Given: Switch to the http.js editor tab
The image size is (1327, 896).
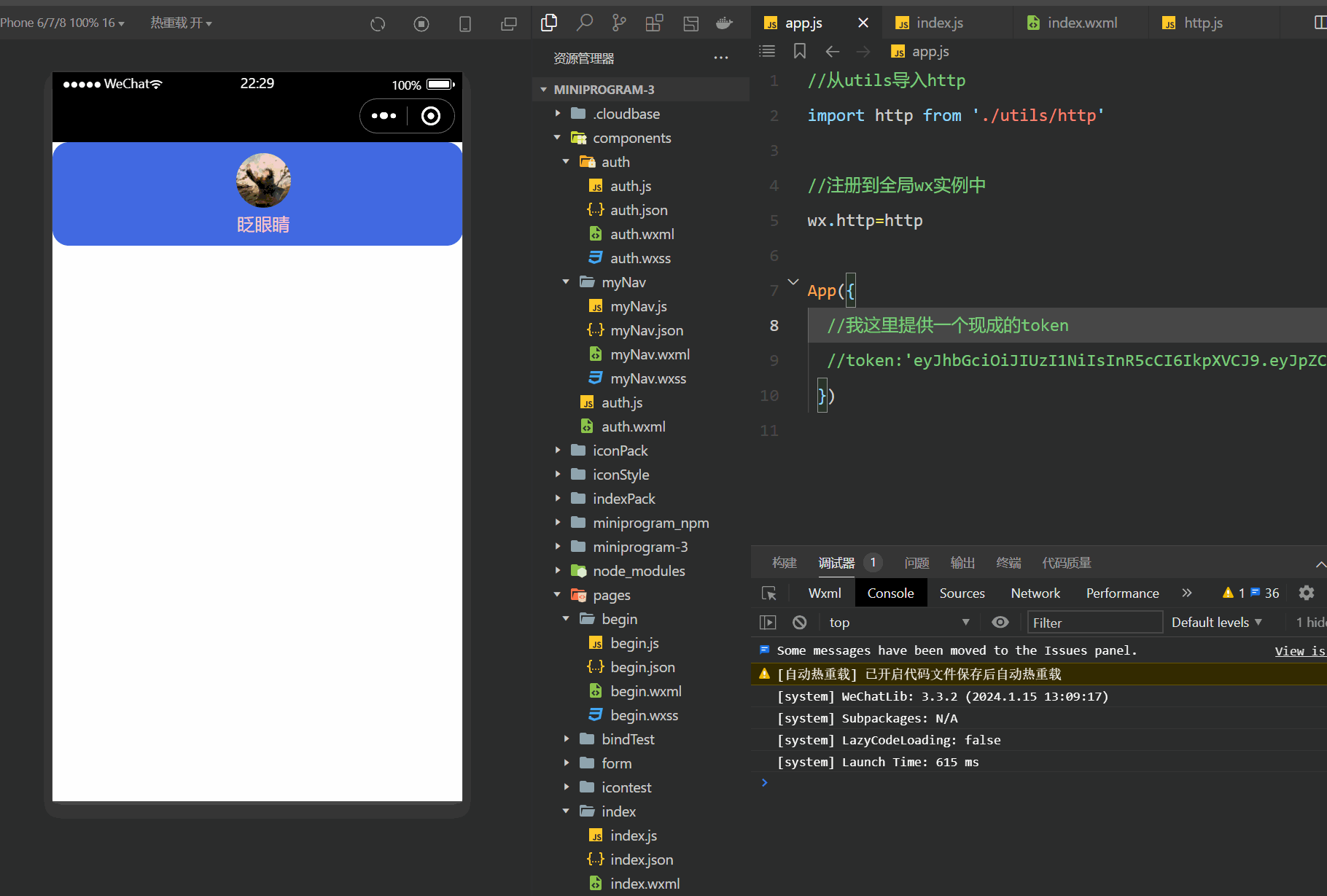Looking at the screenshot, I should 1203,23.
